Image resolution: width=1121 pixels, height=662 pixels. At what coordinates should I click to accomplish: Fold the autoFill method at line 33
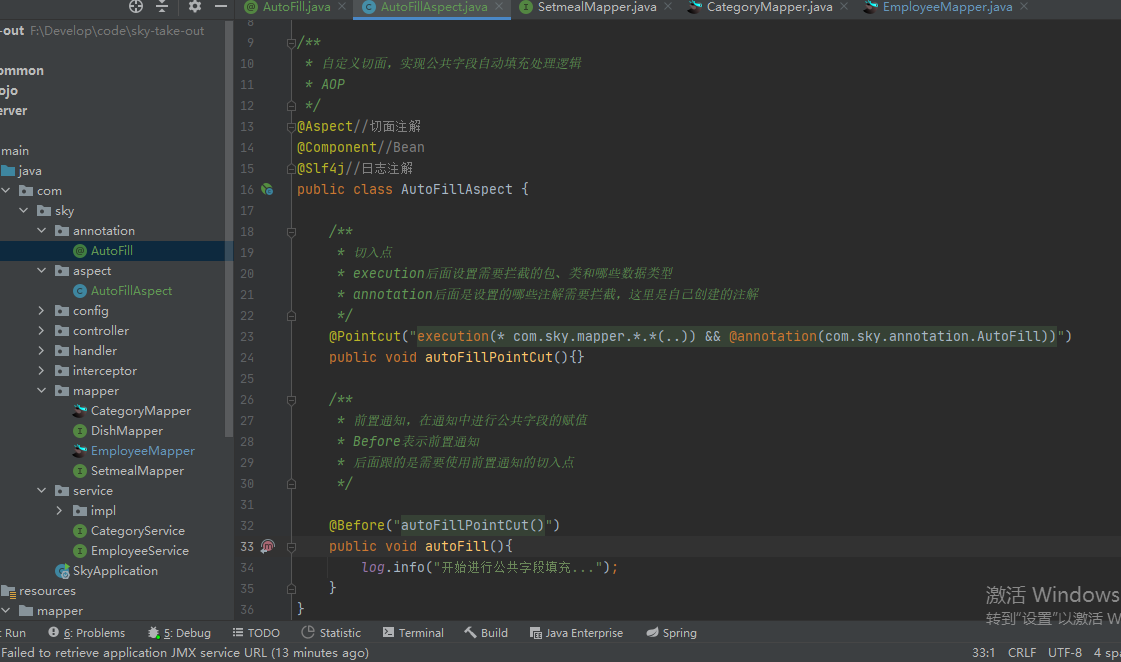point(291,547)
